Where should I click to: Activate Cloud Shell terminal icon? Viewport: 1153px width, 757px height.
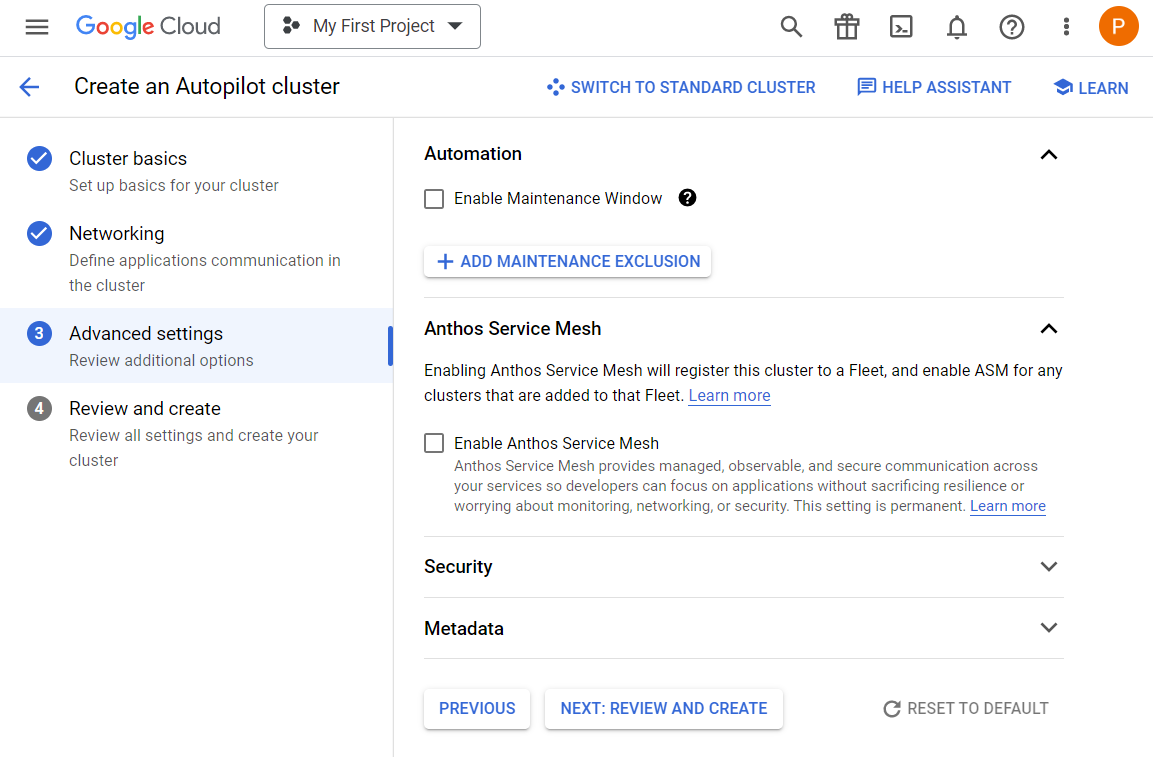click(x=901, y=27)
